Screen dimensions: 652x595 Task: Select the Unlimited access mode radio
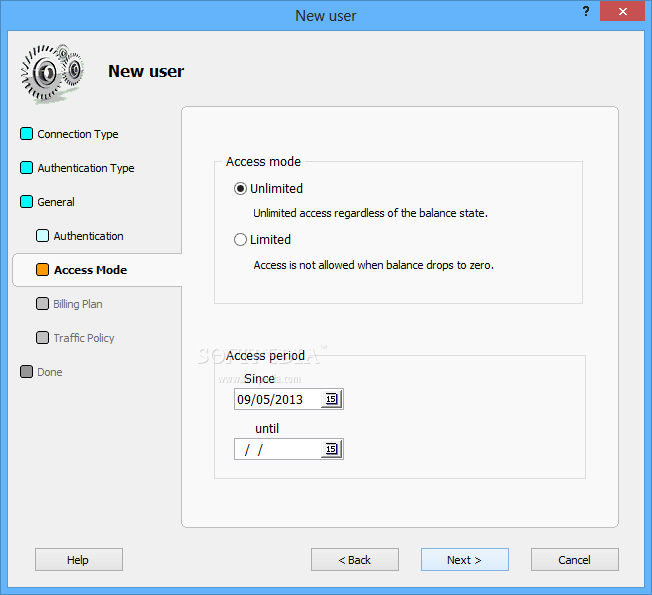[240, 189]
